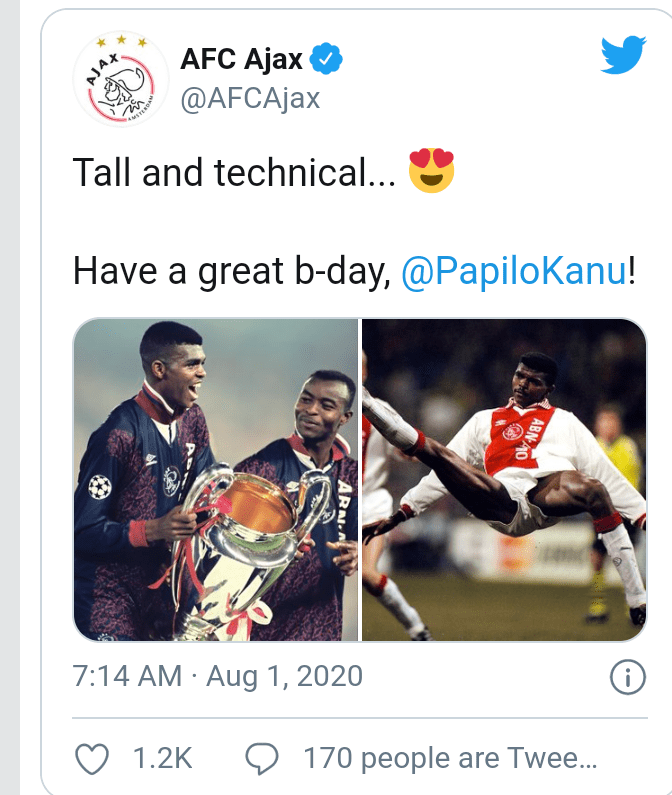Like the tweet using the heart icon

coord(91,760)
